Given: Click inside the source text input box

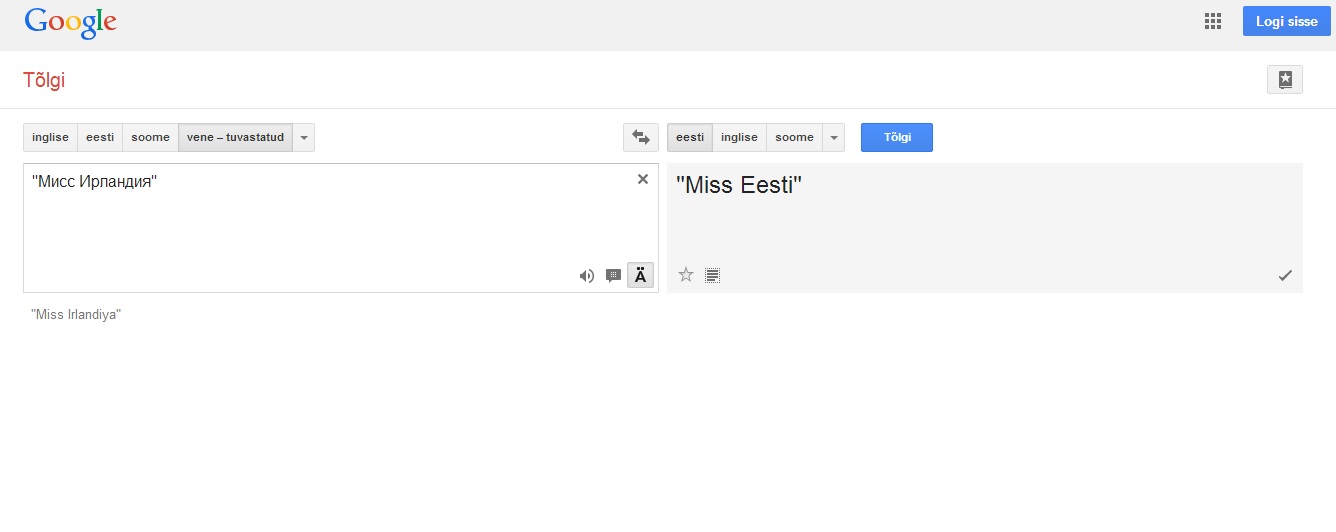Looking at the screenshot, I should tap(300, 225).
